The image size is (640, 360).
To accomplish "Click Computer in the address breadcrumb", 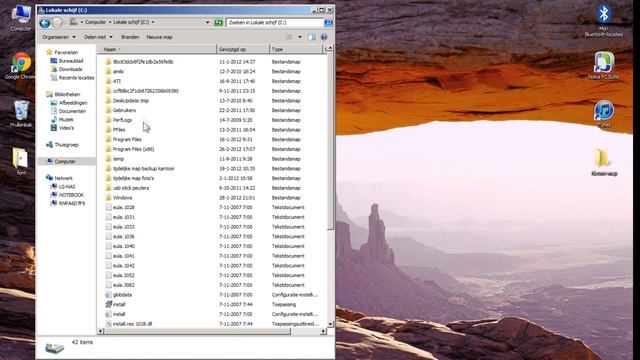I will [x=96, y=22].
